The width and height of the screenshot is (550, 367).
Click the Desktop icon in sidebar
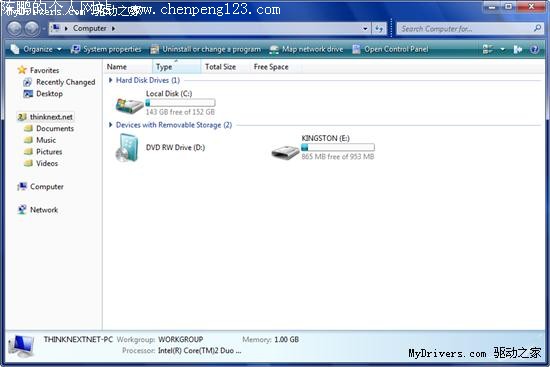coord(28,94)
